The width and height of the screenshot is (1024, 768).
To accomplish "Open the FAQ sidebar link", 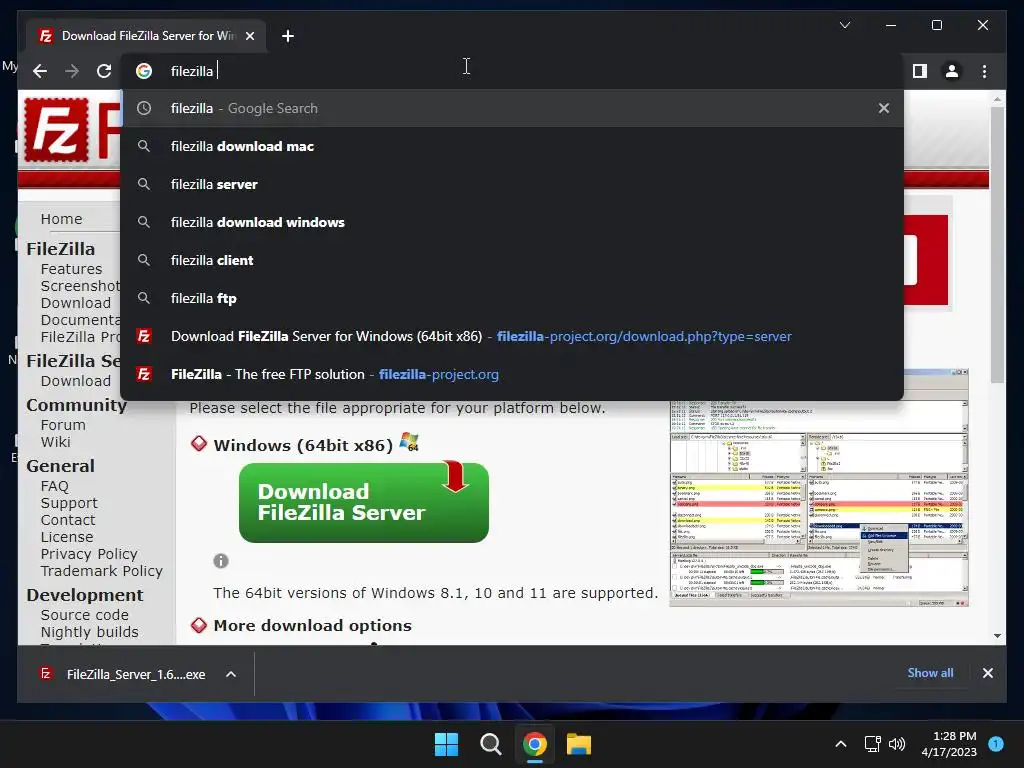I will [x=54, y=486].
